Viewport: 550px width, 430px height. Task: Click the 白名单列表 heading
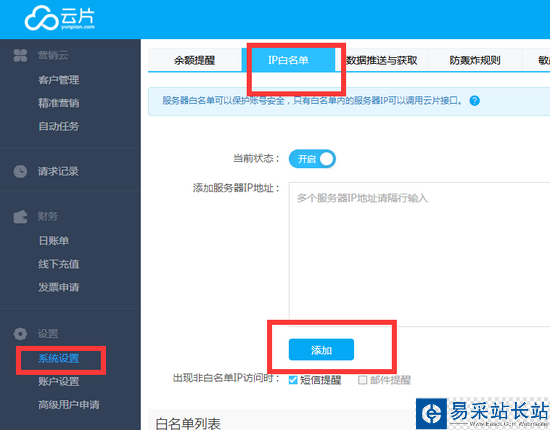click(188, 423)
